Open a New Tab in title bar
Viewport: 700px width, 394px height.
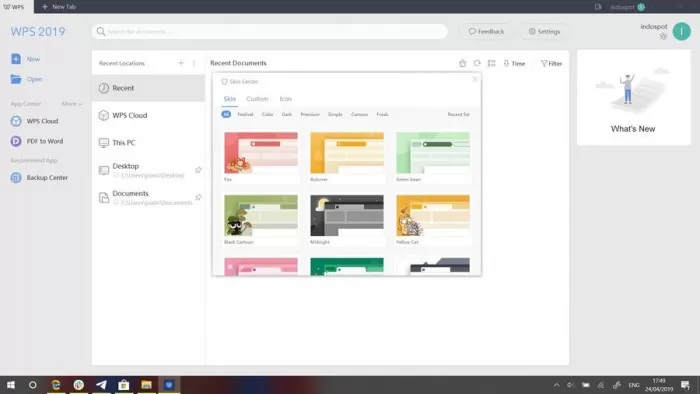[x=58, y=7]
